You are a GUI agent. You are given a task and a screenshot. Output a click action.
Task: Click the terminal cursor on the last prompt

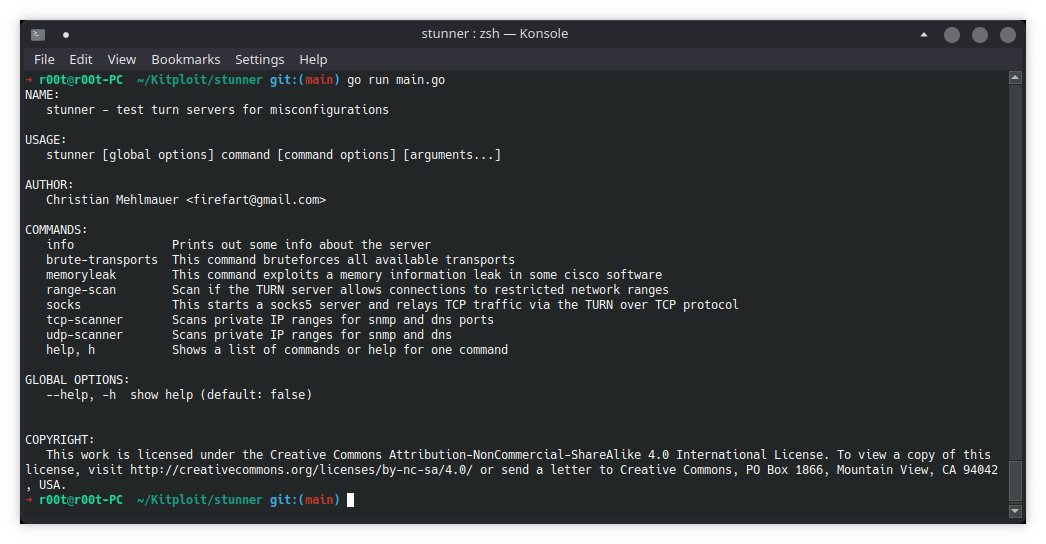pos(351,500)
